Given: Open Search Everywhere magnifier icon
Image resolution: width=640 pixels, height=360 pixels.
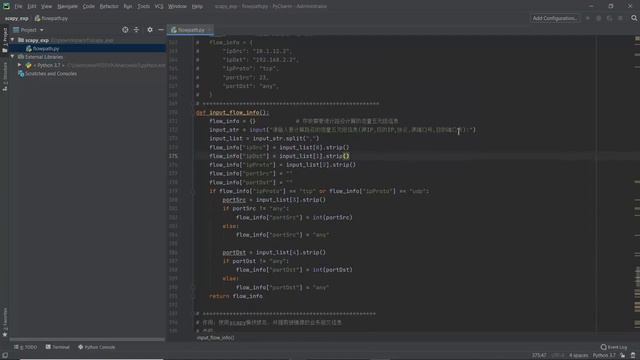Looking at the screenshot, I should click(x=634, y=18).
